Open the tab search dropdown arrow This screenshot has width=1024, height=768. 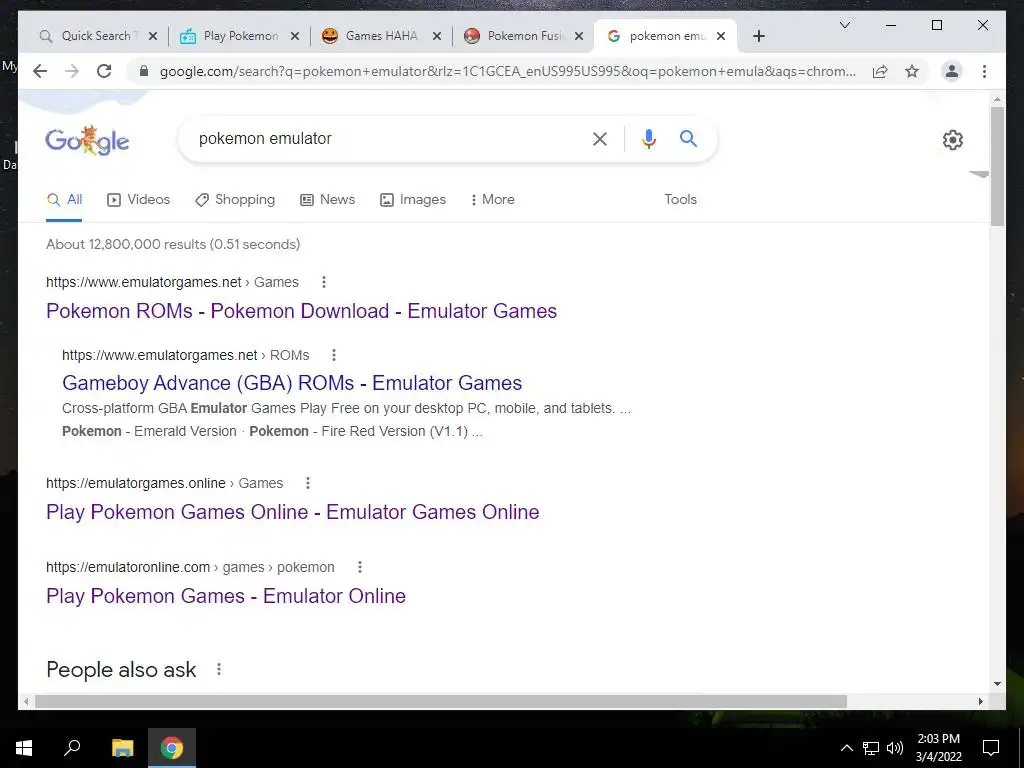tap(844, 25)
